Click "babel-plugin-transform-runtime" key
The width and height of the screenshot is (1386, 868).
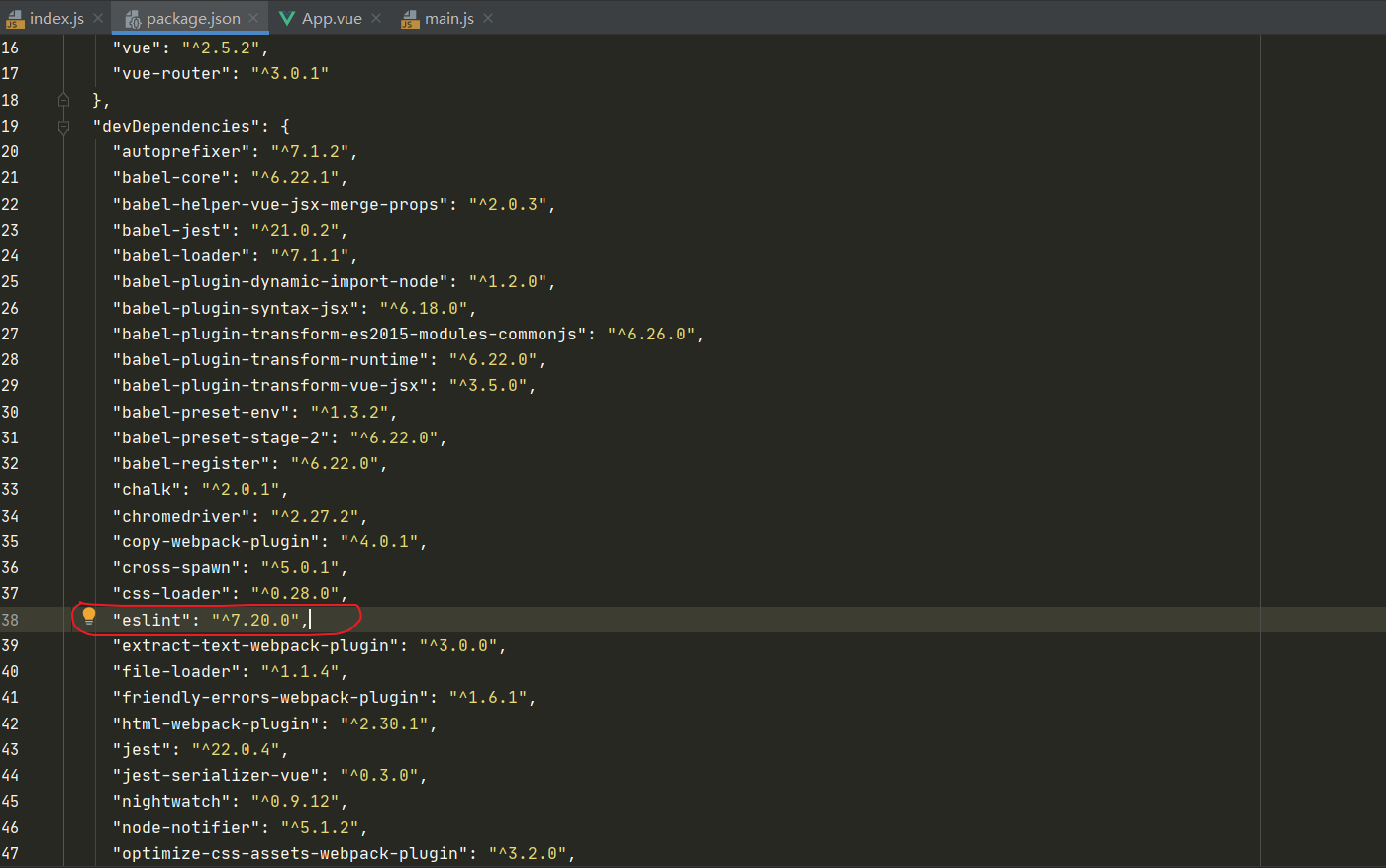(x=270, y=359)
